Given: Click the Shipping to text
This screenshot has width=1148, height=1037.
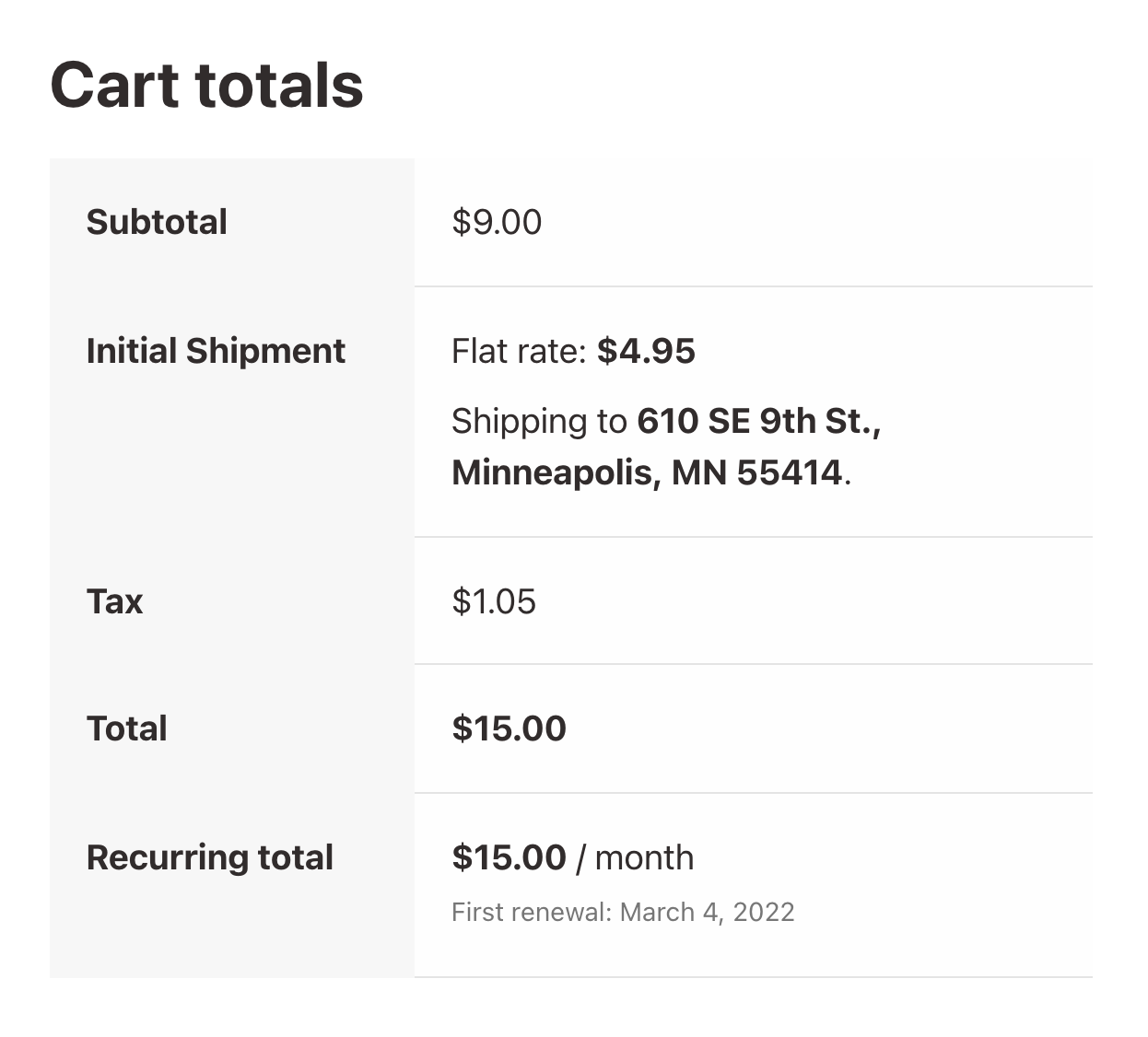Looking at the screenshot, I should tap(539, 421).
